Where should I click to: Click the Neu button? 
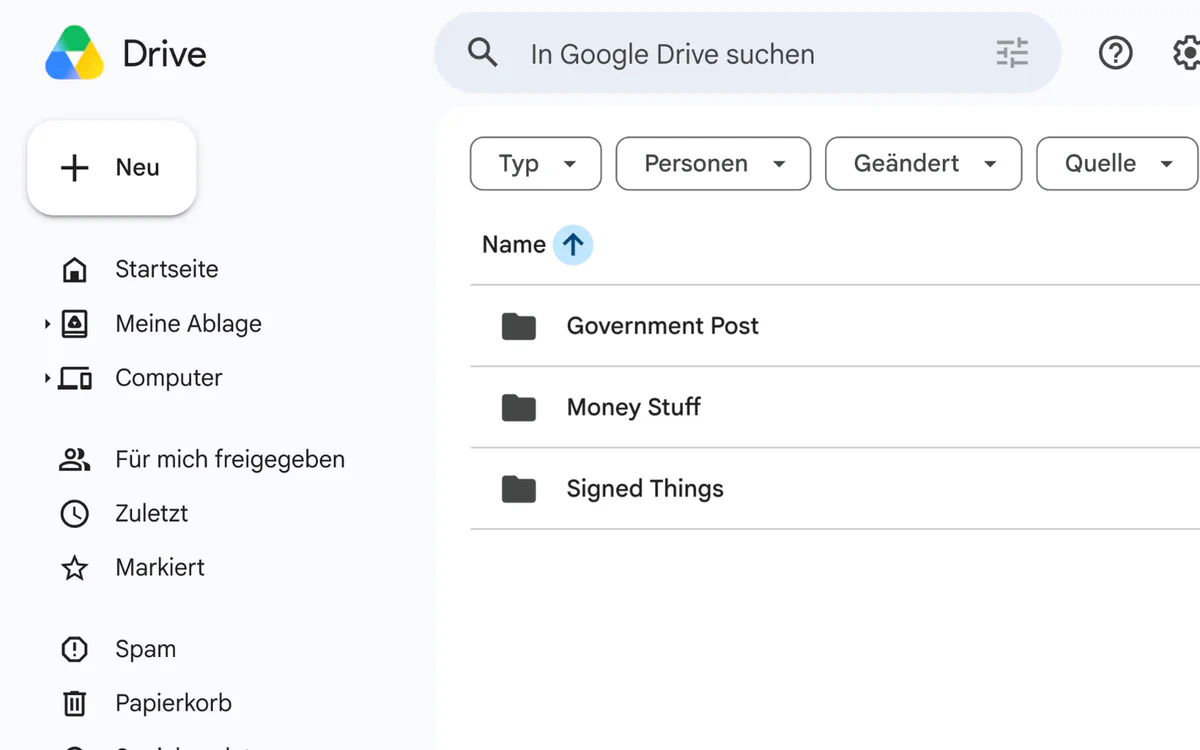(112, 168)
